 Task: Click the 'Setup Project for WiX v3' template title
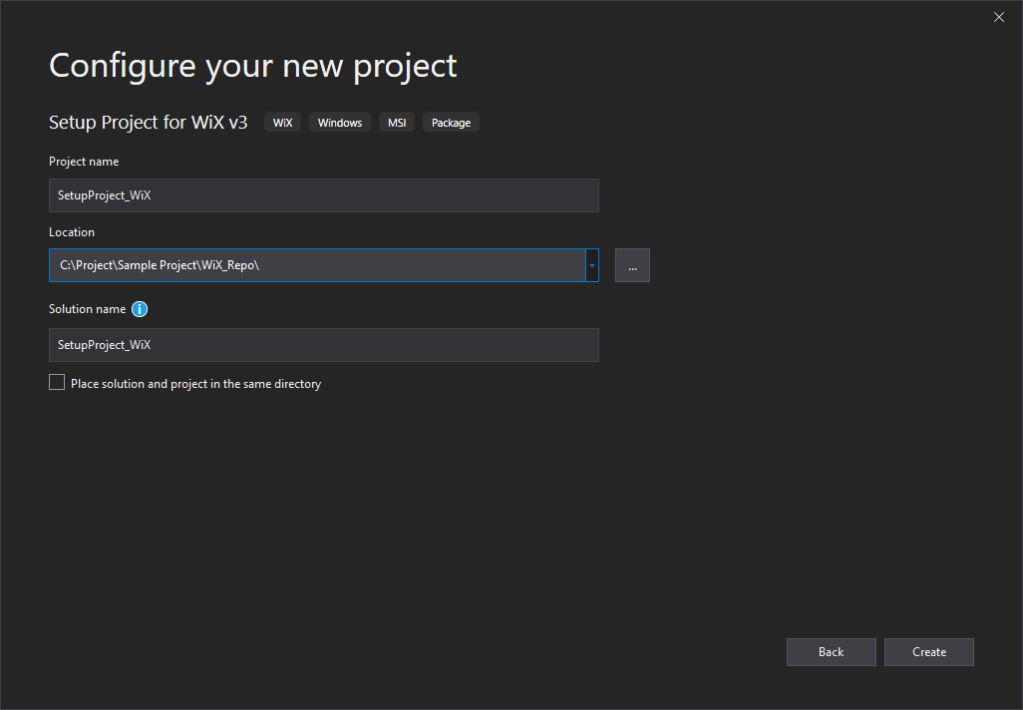(148, 122)
